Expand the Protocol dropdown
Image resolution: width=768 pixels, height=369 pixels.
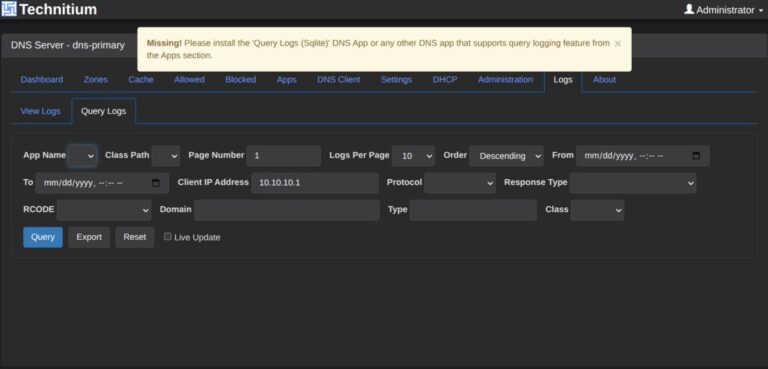click(460, 183)
